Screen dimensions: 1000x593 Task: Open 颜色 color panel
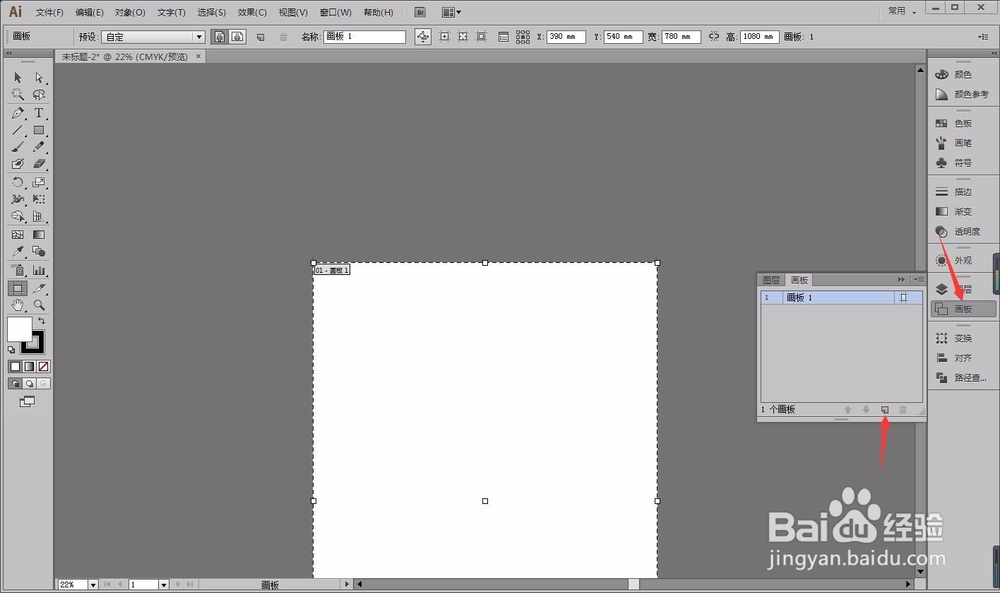(963, 75)
